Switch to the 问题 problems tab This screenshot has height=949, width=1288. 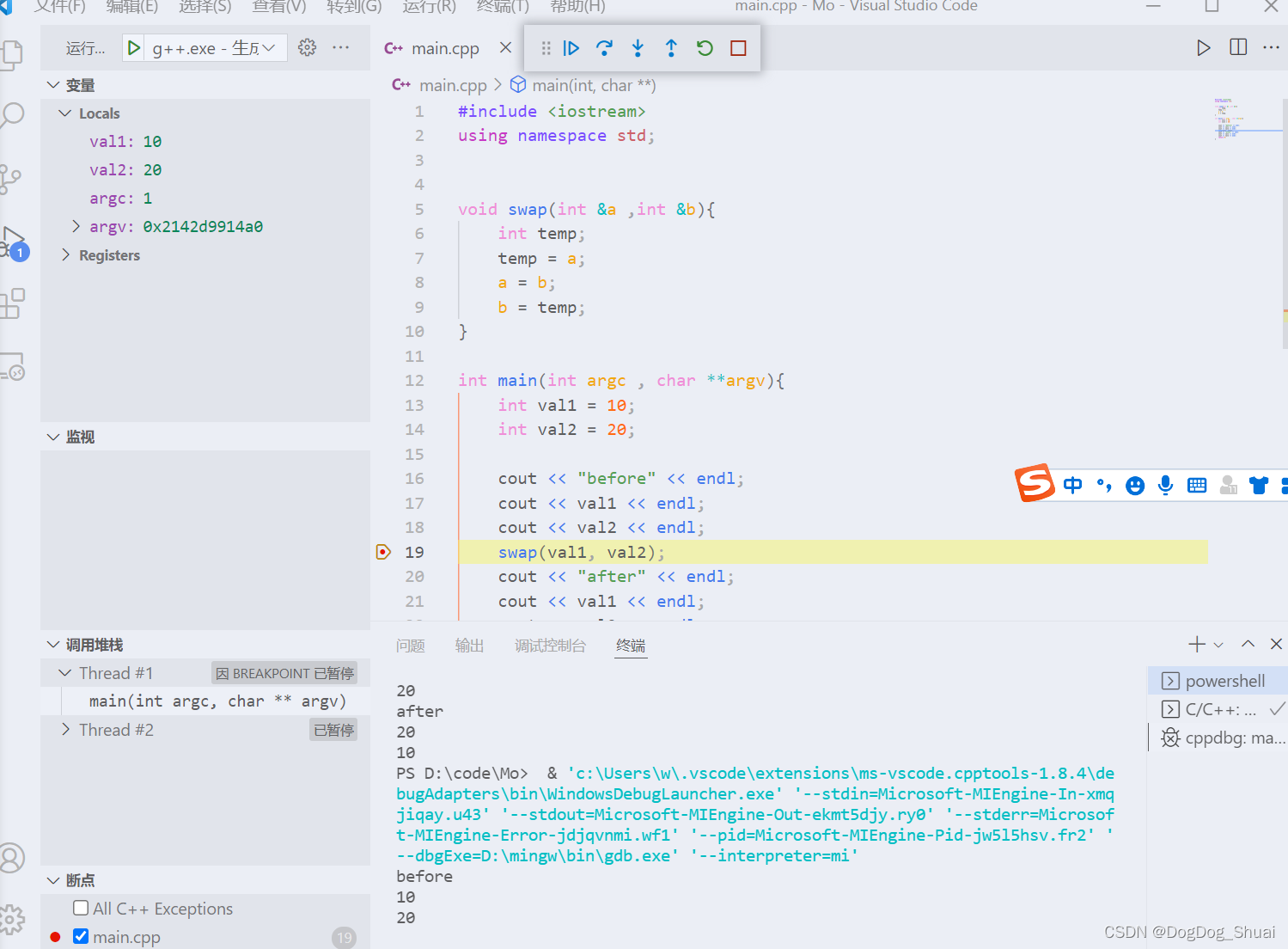point(411,646)
